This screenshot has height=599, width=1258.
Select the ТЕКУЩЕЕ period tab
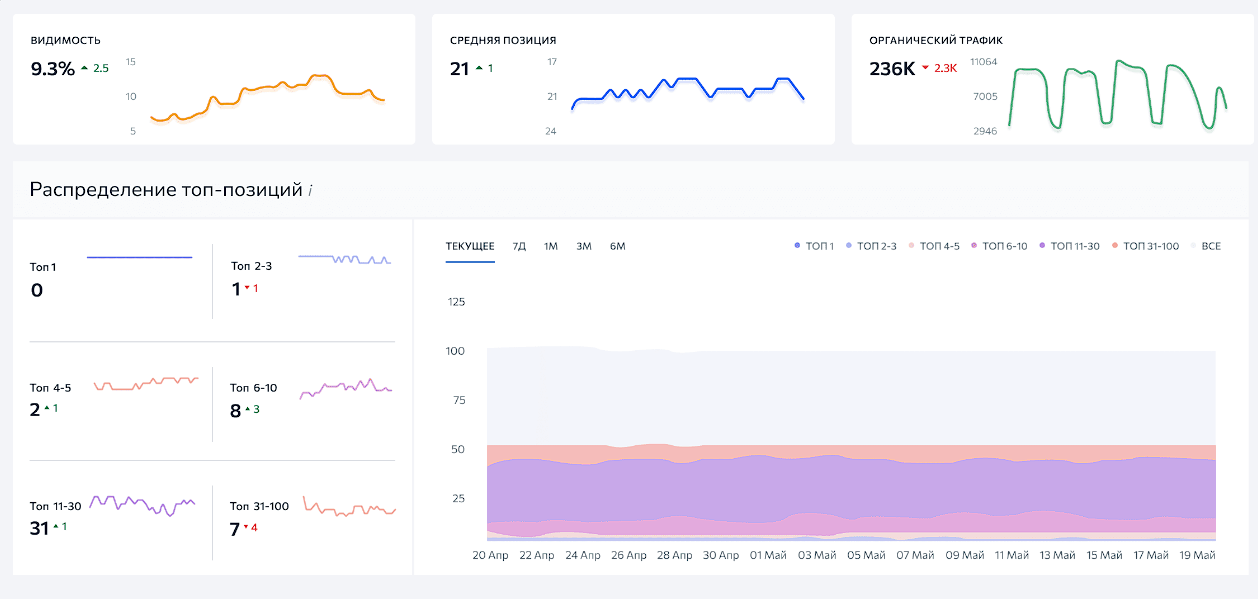[470, 246]
